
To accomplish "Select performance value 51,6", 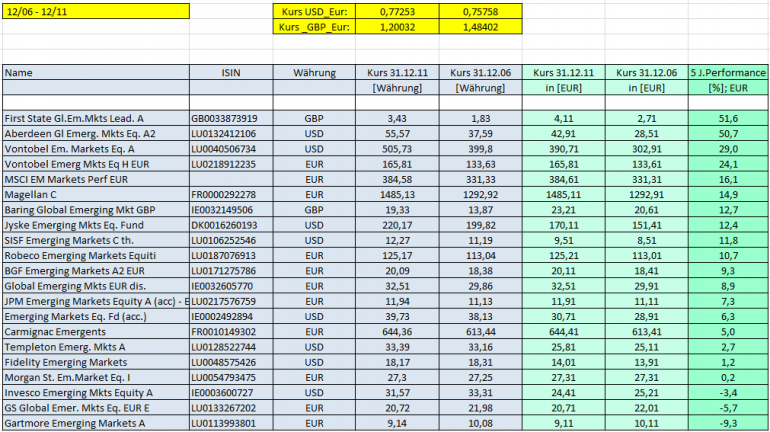I will click(728, 118).
